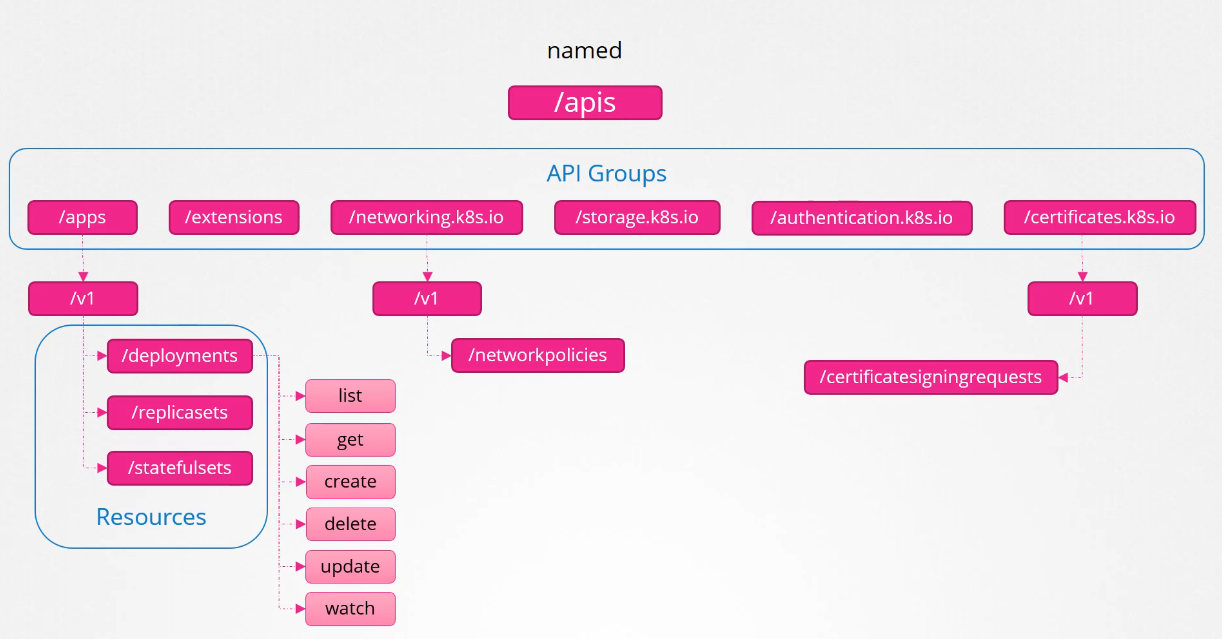The image size is (1222, 639).
Task: Select the /replicasets resource box
Action: [x=180, y=413]
